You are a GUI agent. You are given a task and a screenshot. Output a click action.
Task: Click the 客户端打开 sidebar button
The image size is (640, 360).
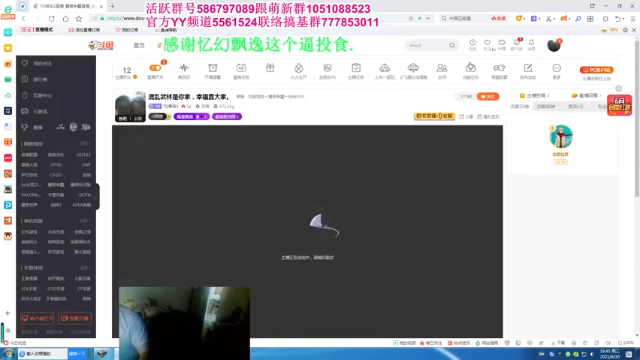coord(37,318)
